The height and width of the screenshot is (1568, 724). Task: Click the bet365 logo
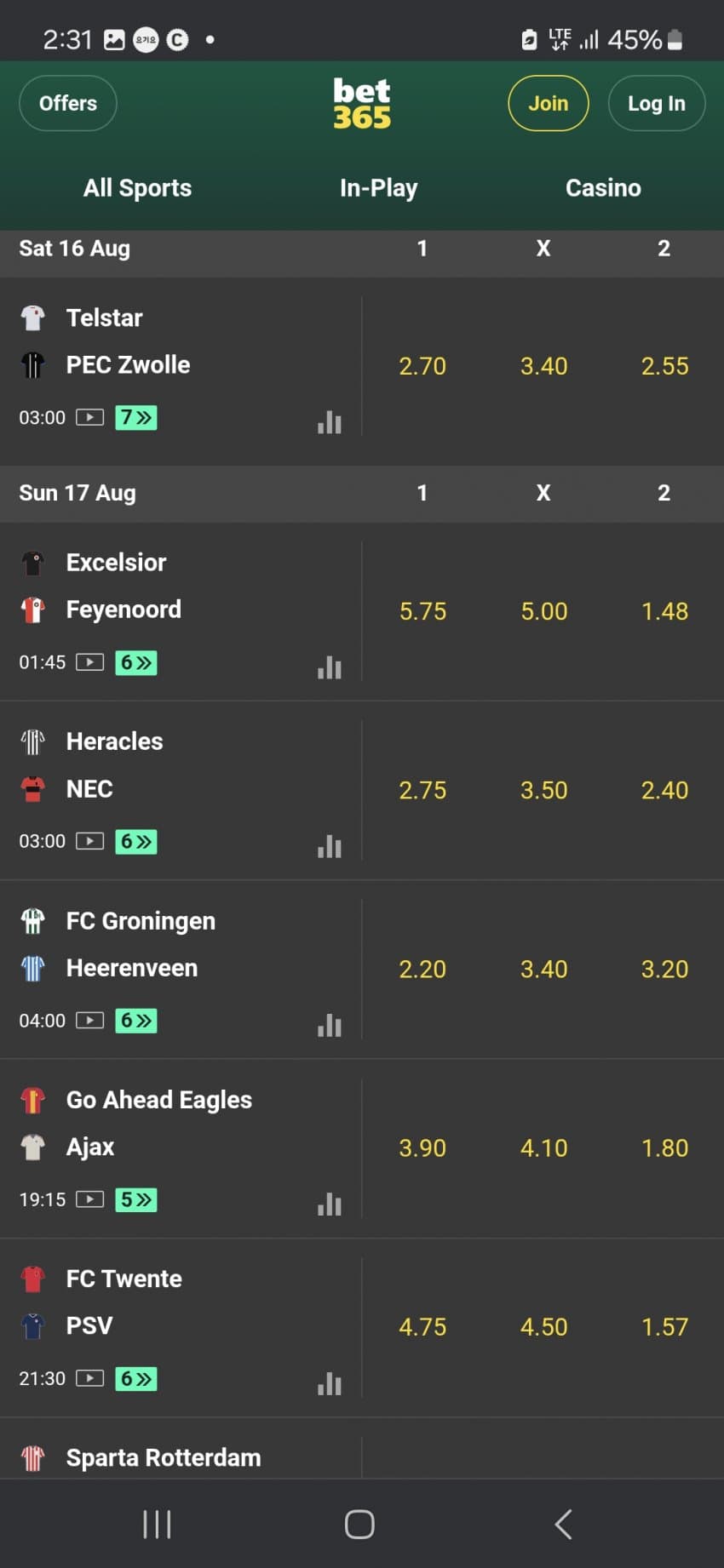(x=362, y=104)
